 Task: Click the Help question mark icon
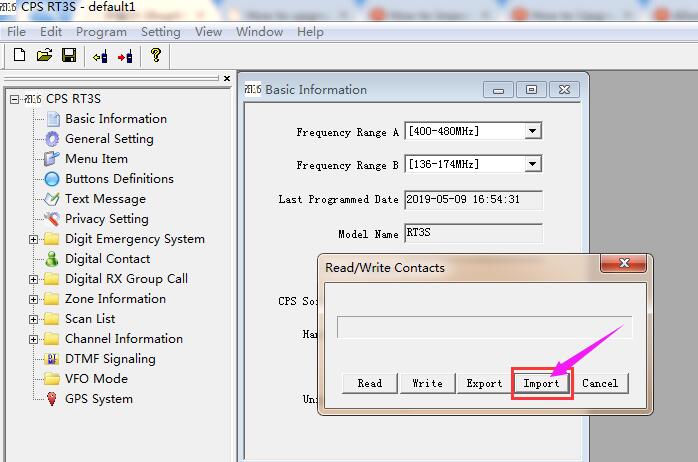click(x=156, y=56)
